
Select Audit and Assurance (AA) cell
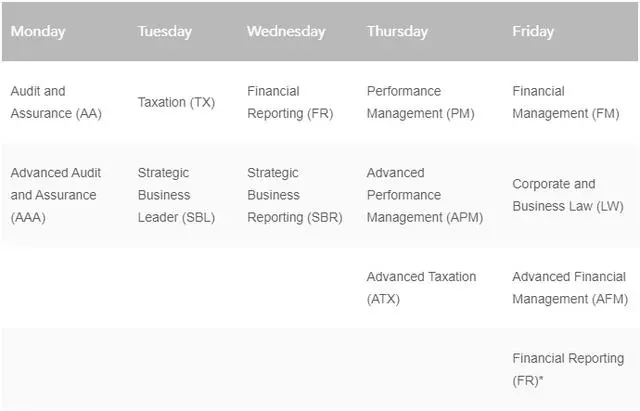coord(56,102)
